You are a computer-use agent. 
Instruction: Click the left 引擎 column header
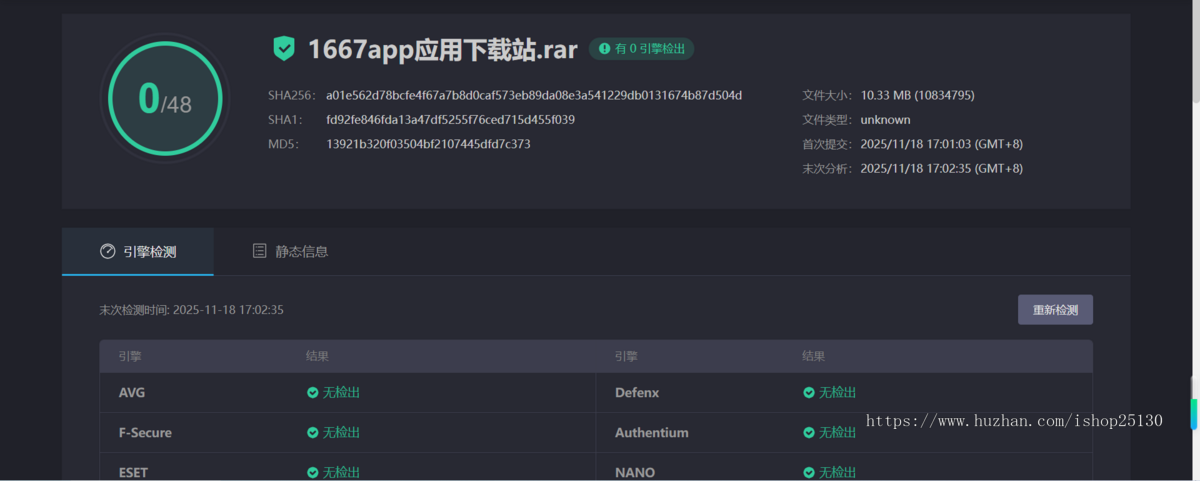click(131, 356)
